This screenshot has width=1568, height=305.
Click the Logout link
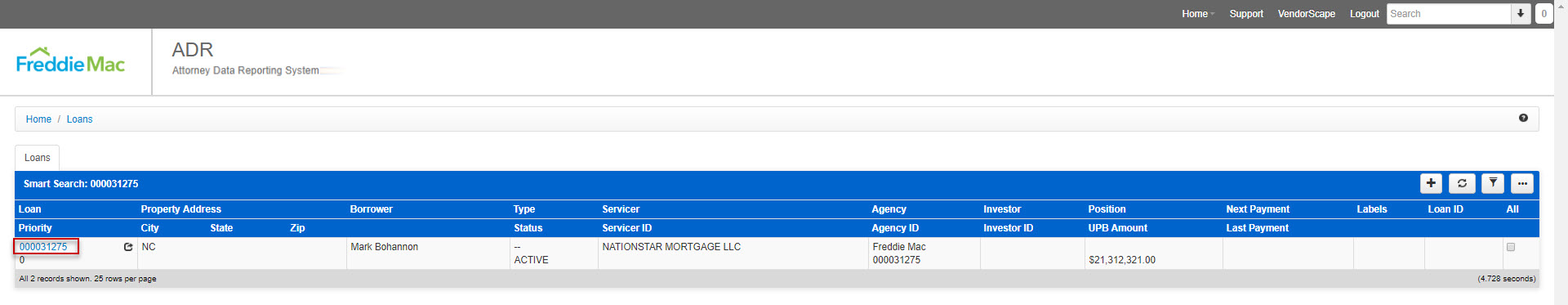tap(1364, 14)
